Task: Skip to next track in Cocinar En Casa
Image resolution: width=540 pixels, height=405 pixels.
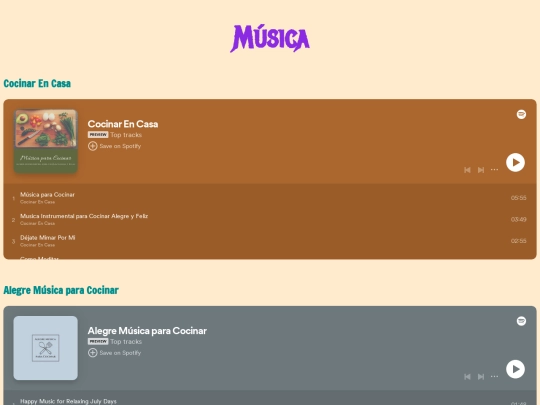Action: pyautogui.click(x=481, y=170)
